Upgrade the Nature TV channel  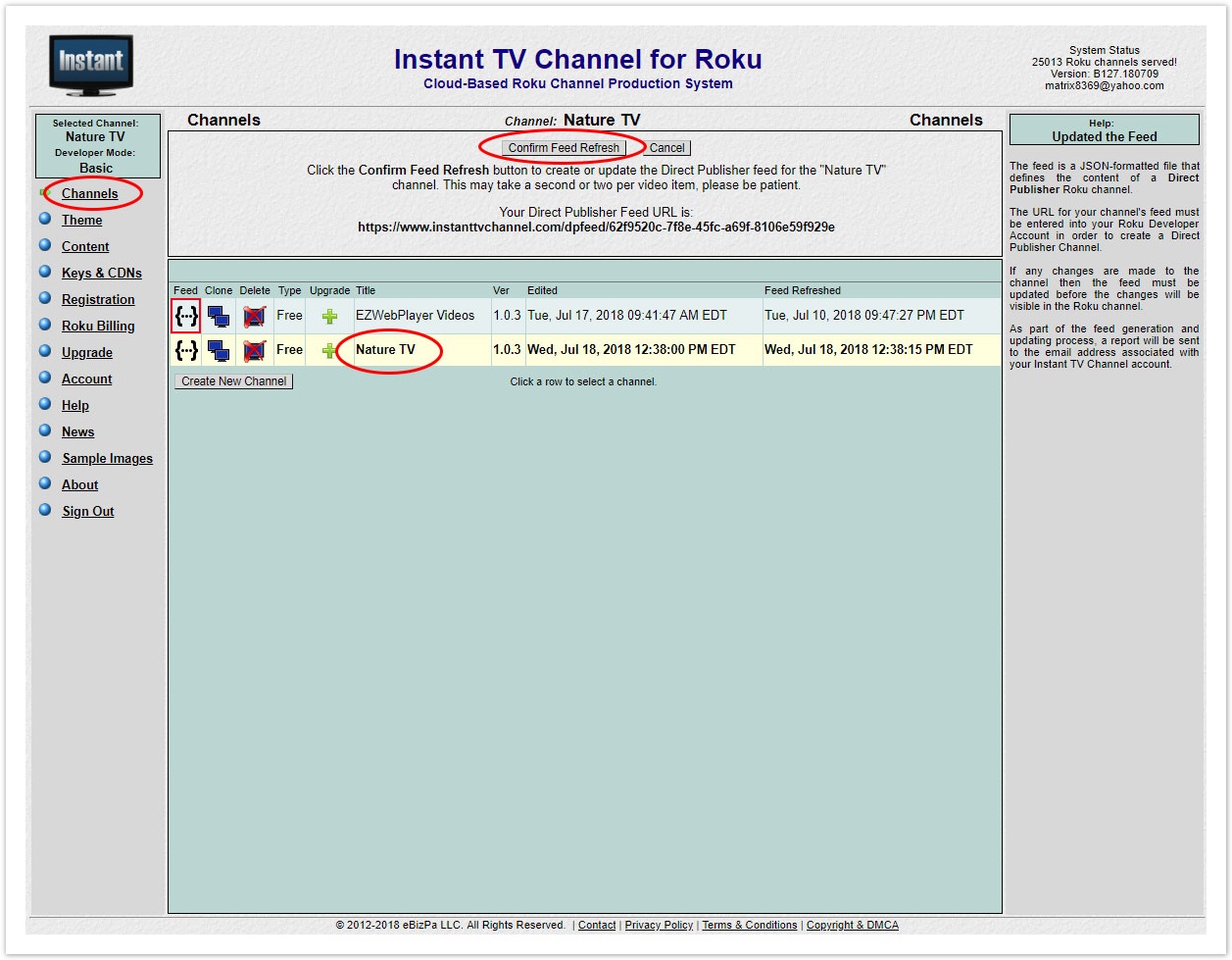click(x=329, y=350)
